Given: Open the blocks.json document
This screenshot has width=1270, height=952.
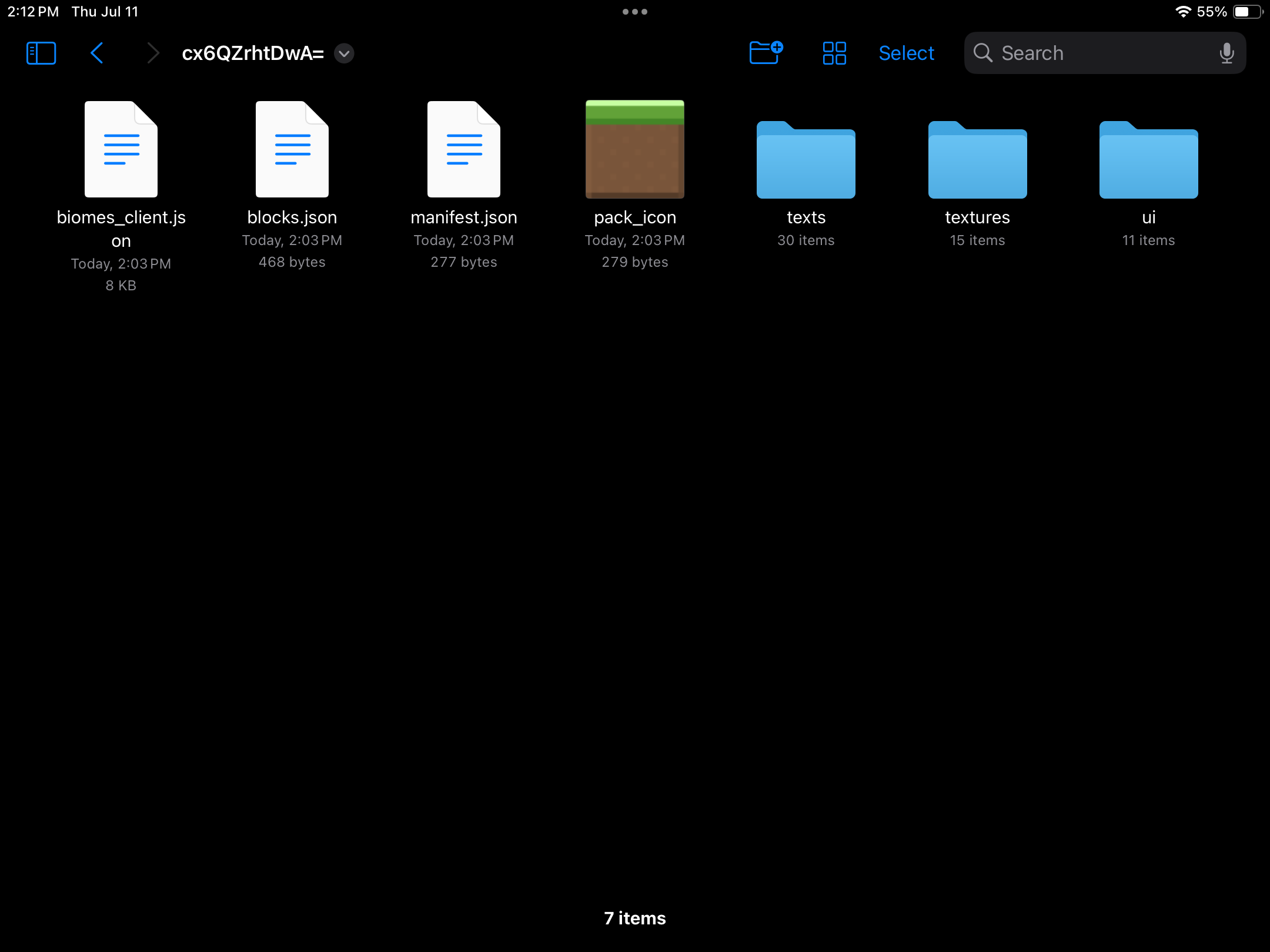Looking at the screenshot, I should tap(292, 149).
